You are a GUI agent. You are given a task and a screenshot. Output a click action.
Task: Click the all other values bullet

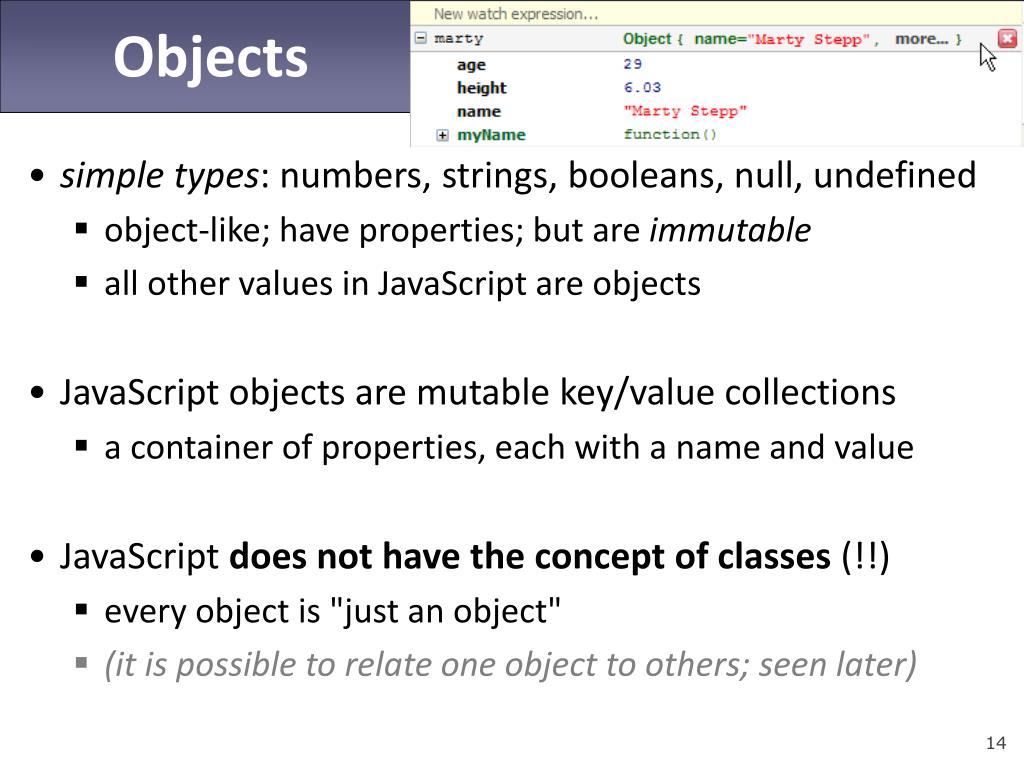[402, 284]
